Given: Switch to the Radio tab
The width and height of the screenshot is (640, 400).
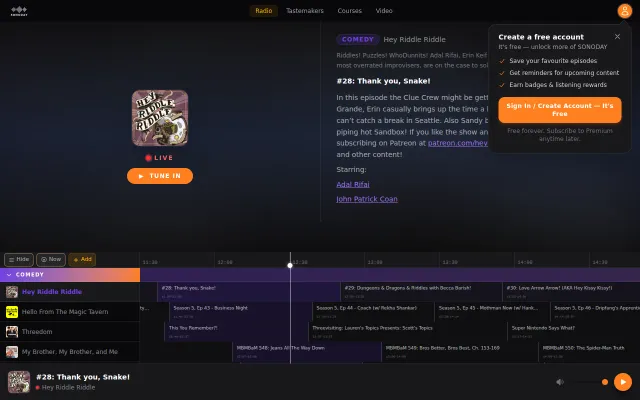Looking at the screenshot, I should 264,11.
